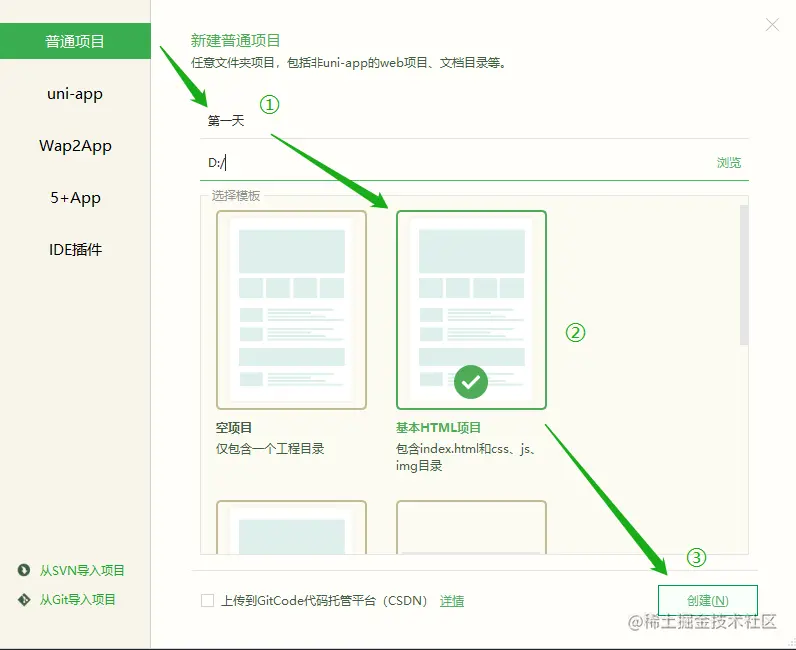Screen dimensions: 796x650
Task: Select the 空项目 template thumbnail
Action: [291, 310]
